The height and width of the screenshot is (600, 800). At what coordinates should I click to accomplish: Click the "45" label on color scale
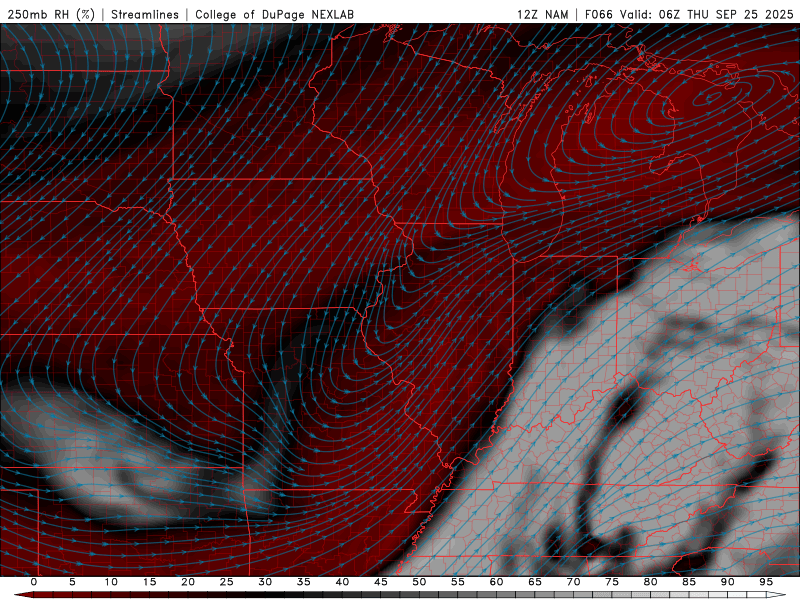pyautogui.click(x=381, y=582)
